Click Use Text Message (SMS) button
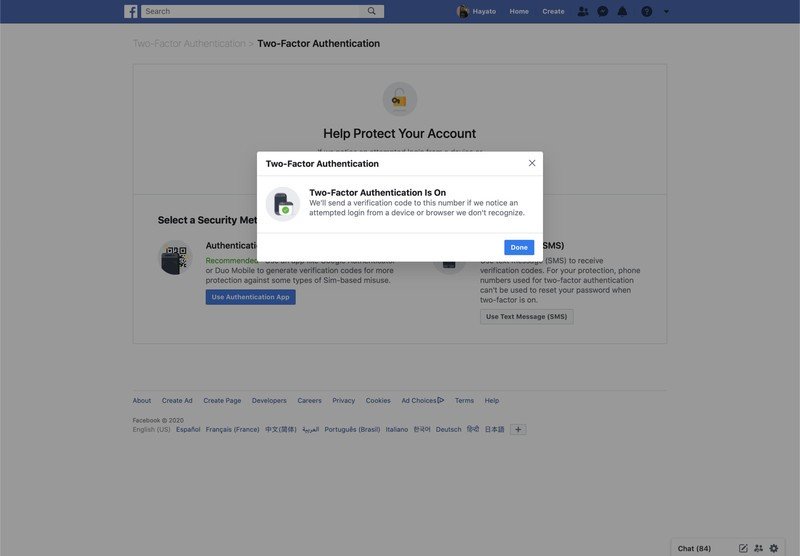The height and width of the screenshot is (556, 800). [527, 317]
